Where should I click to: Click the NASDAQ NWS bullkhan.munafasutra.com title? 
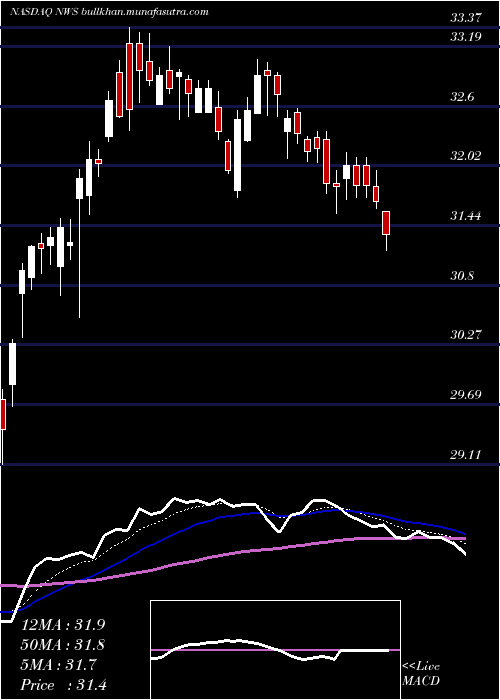click(109, 12)
